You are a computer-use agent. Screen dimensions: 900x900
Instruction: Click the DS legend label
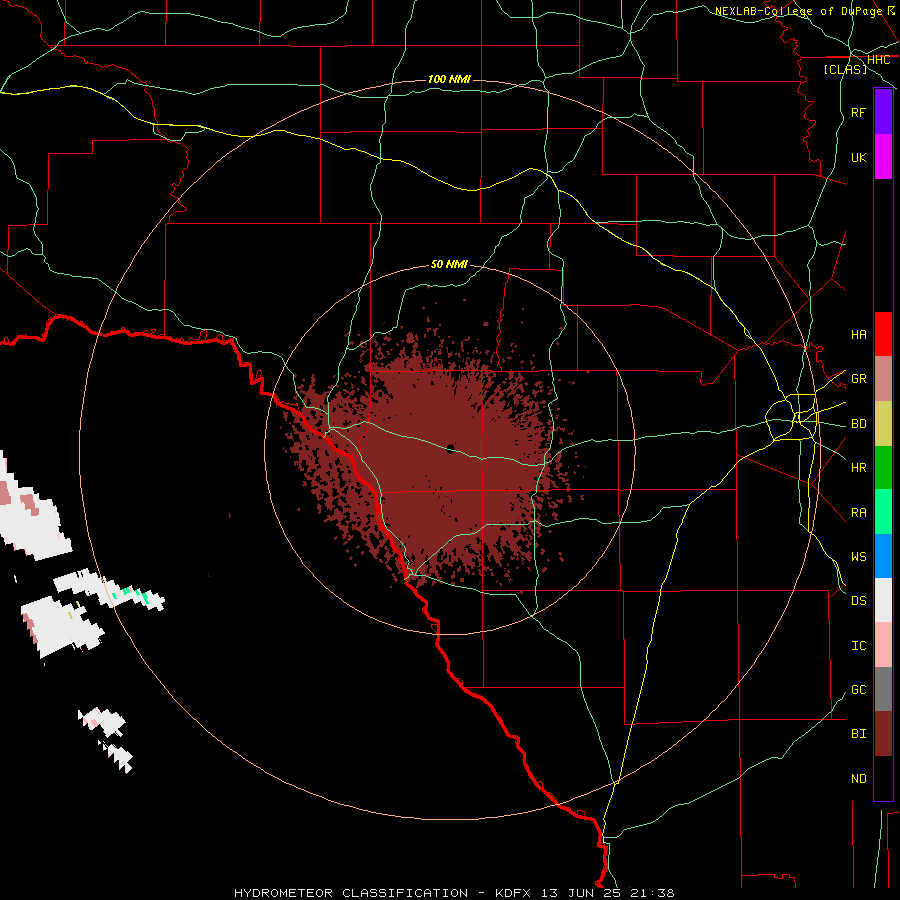[858, 601]
